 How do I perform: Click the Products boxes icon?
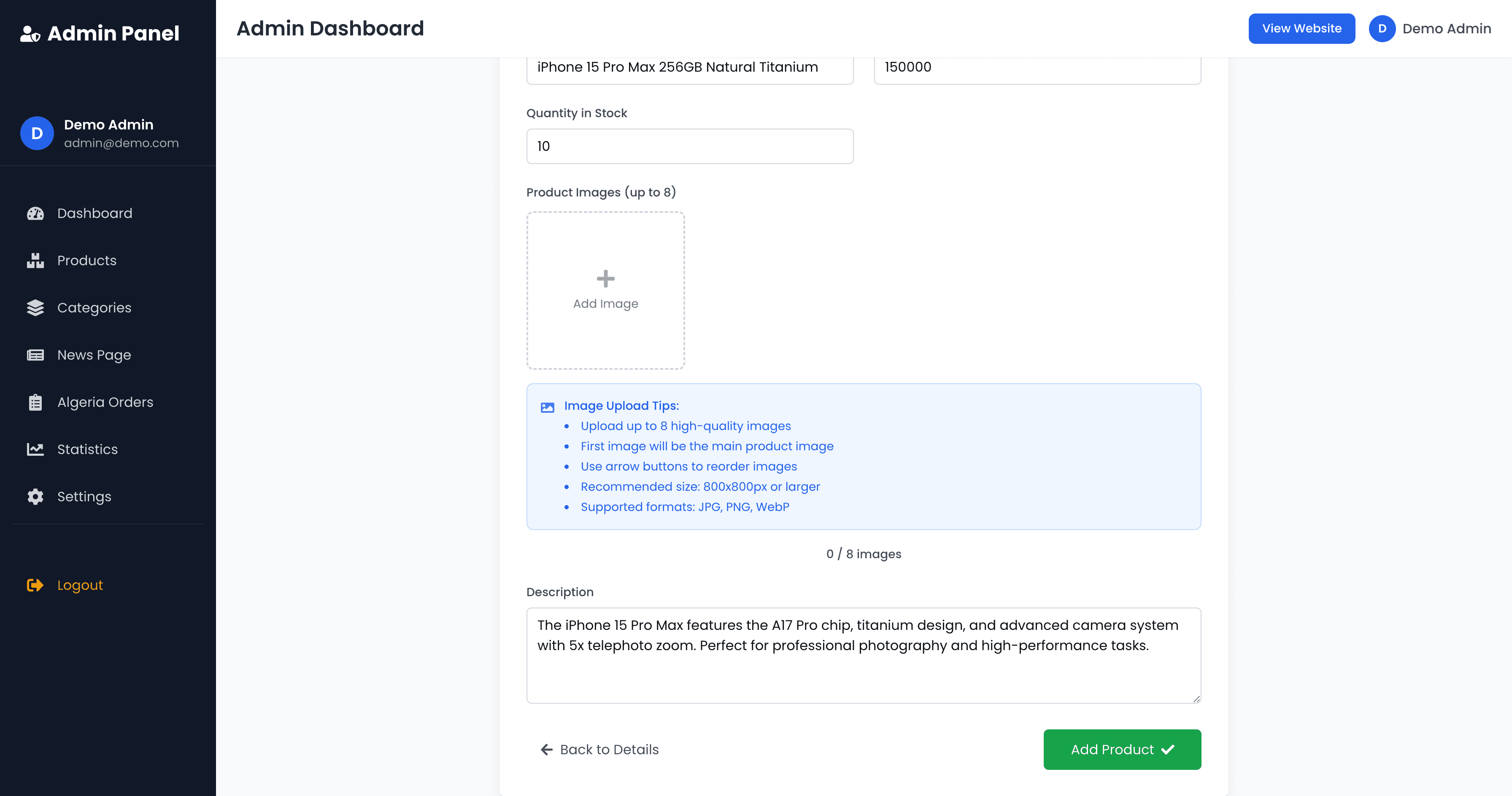tap(35, 261)
